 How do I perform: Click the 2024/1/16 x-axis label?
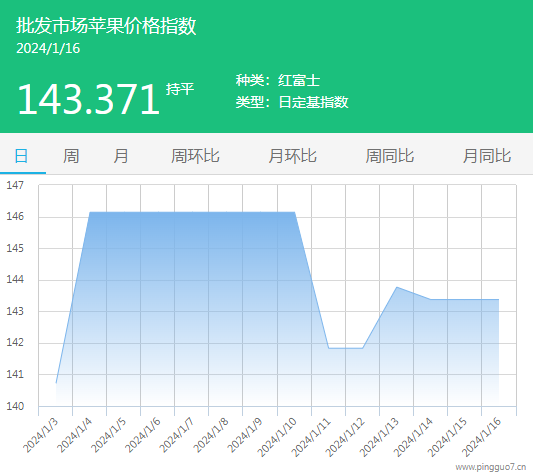[482, 438]
